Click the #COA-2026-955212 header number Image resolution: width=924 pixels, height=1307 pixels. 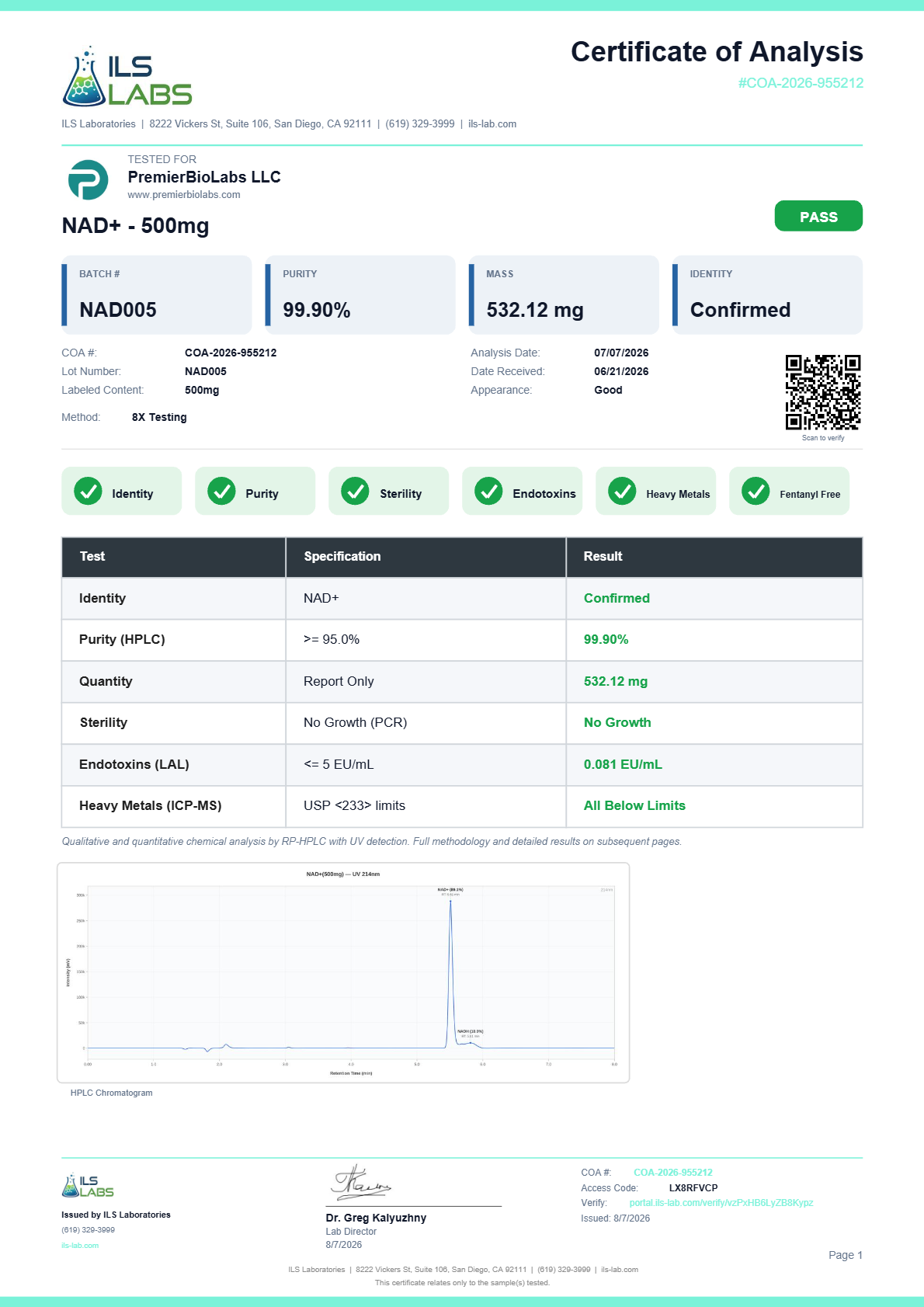801,83
